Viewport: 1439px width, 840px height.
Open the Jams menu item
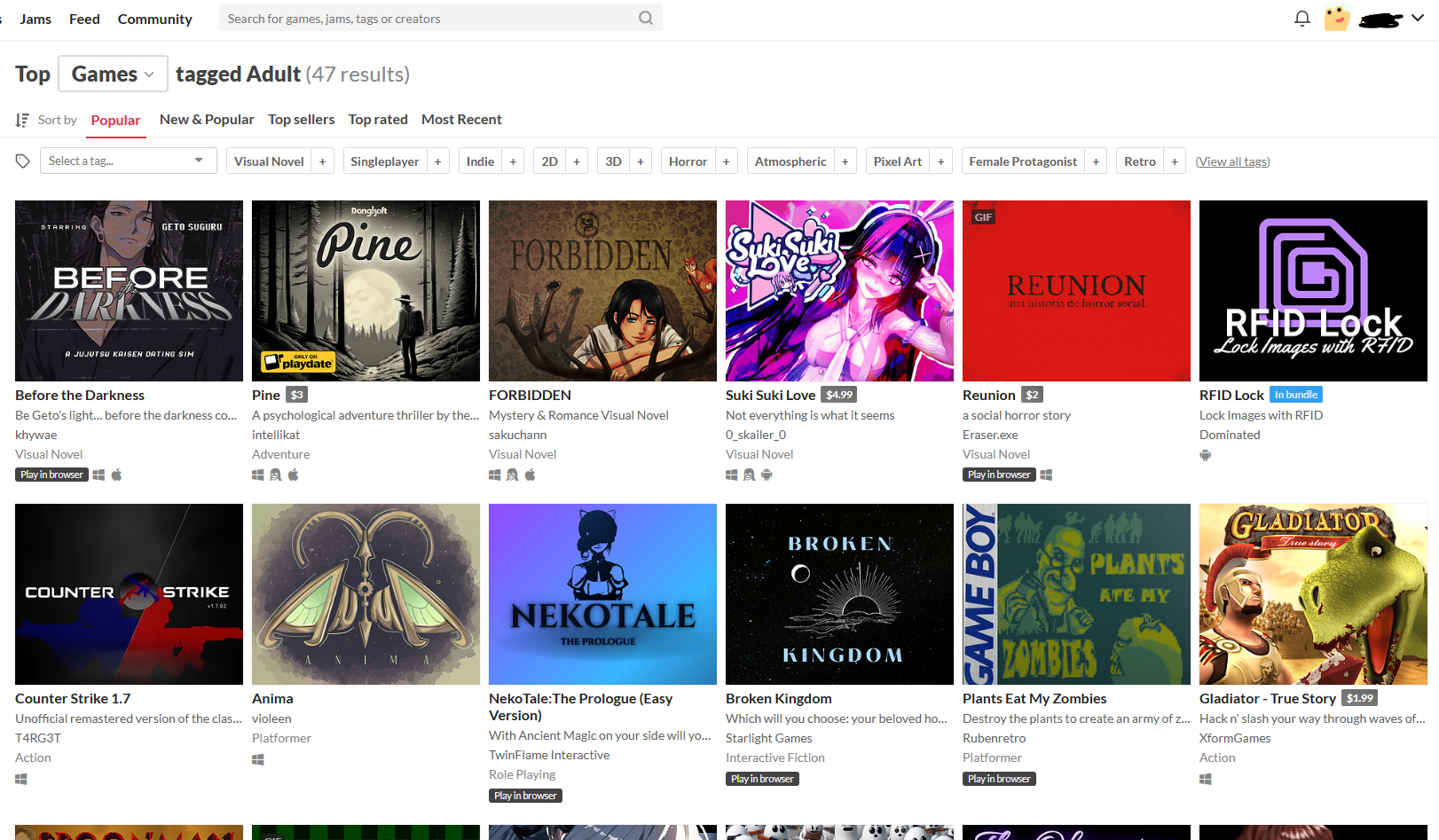click(35, 19)
